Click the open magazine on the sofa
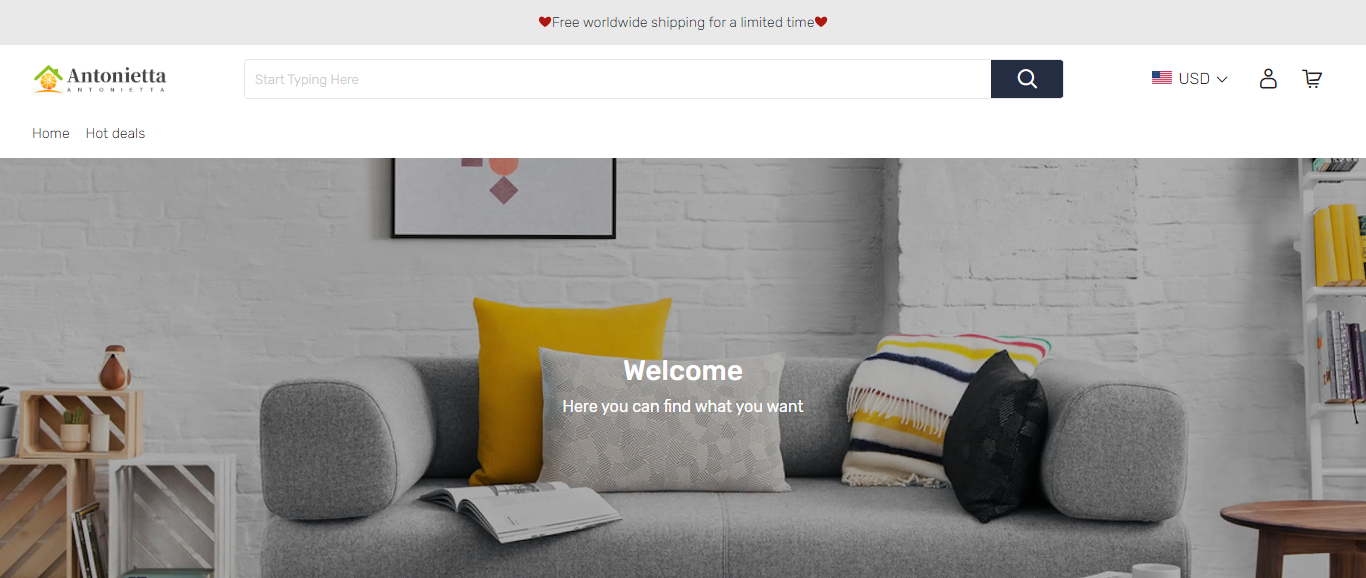Screen dimensions: 1366x578 click(520, 508)
